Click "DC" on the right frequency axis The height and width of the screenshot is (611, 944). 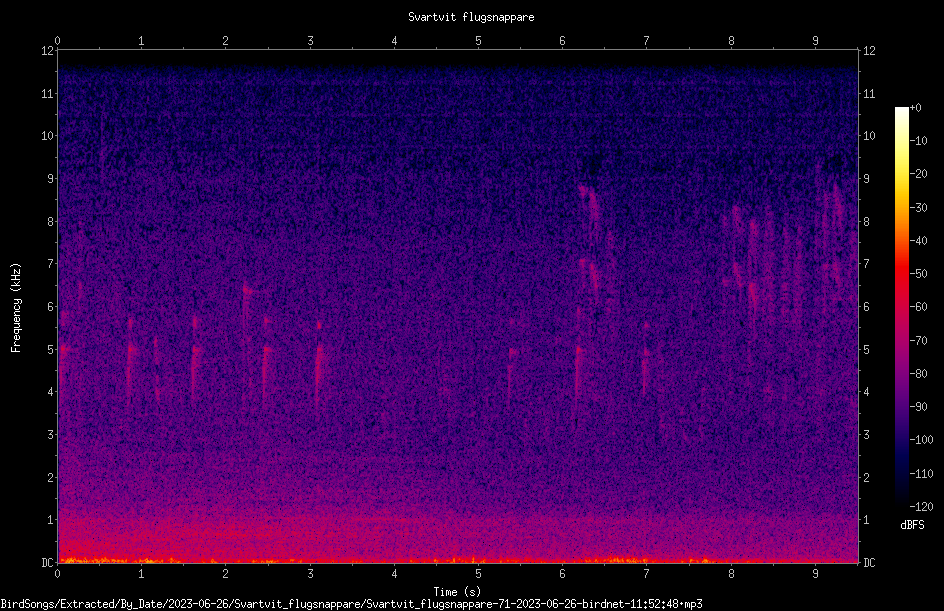click(869, 562)
